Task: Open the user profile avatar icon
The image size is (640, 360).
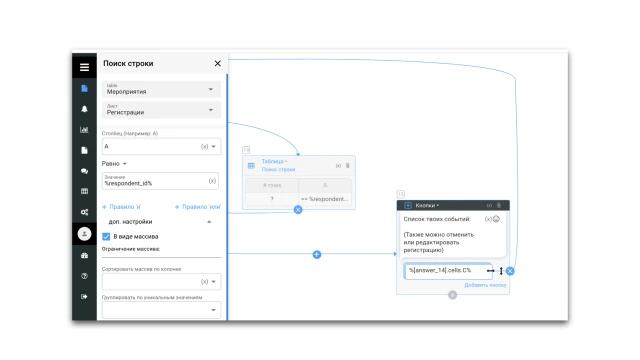Action: pos(84,234)
